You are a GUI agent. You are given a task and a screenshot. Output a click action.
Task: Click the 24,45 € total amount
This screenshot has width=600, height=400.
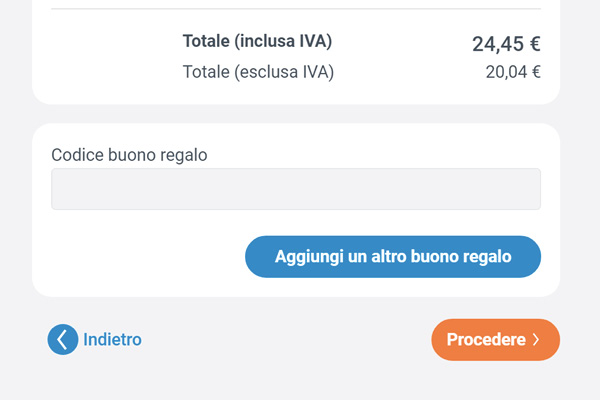click(506, 43)
